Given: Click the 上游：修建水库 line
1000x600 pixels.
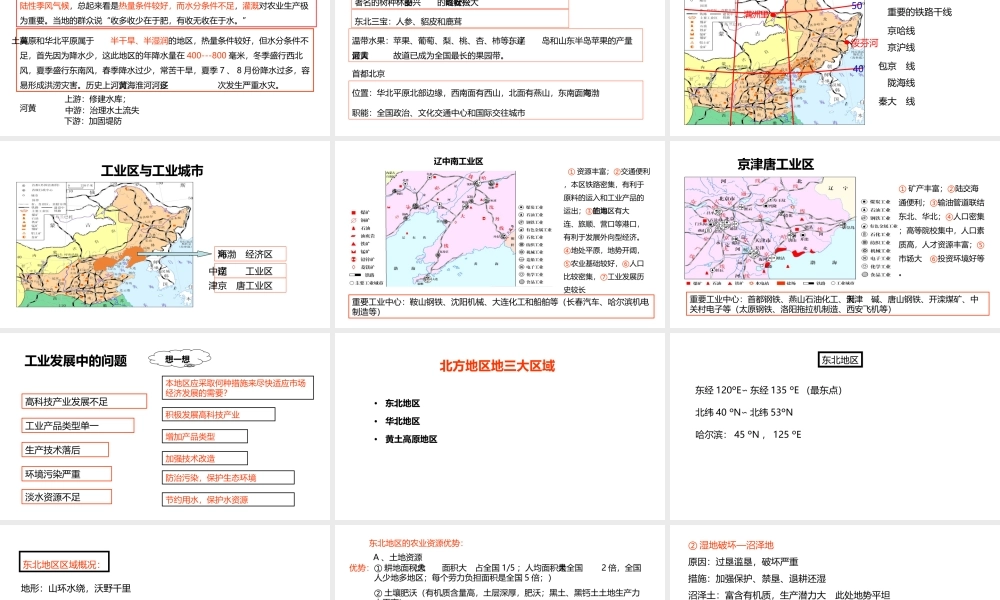Looking at the screenshot, I should 95,99.
